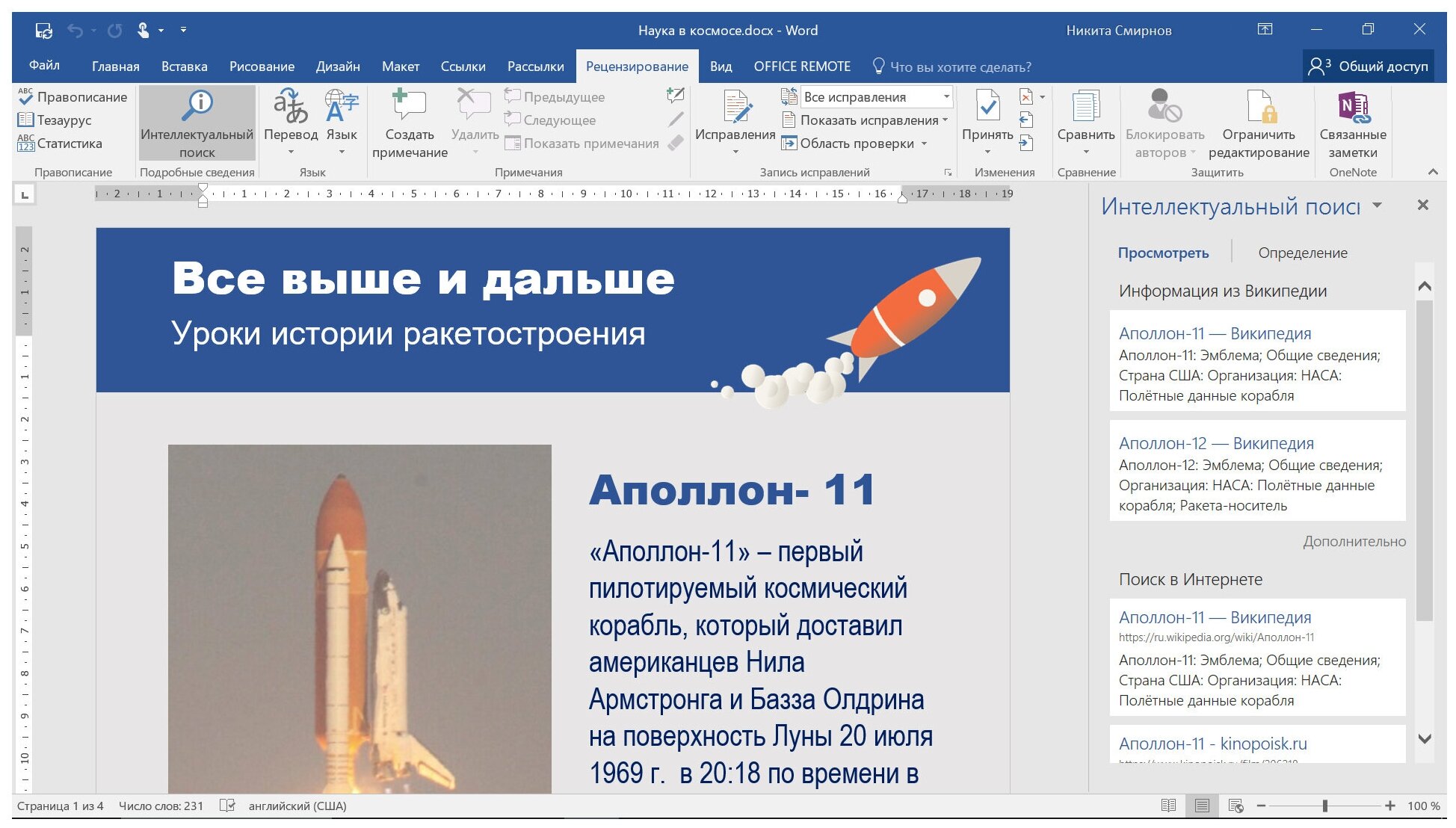Click the Дополнительно link
1456x828 pixels.
point(1354,541)
